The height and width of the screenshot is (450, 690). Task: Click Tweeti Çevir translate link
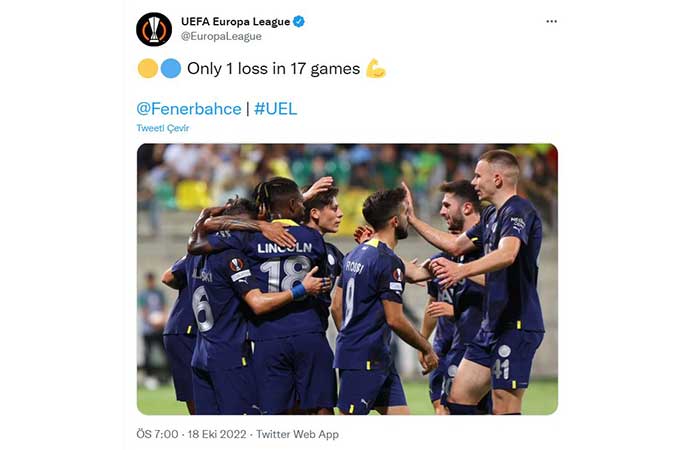[x=163, y=128]
